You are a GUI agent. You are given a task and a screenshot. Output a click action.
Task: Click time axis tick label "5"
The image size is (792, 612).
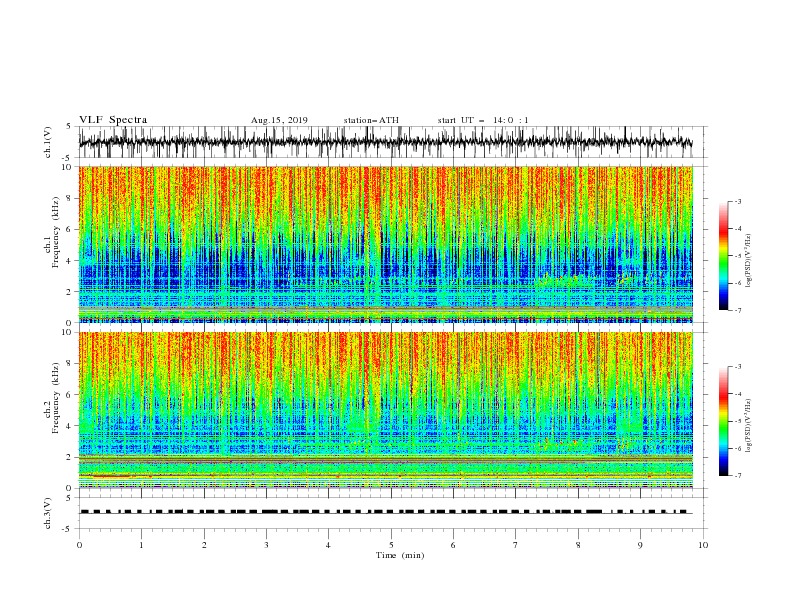coord(391,545)
